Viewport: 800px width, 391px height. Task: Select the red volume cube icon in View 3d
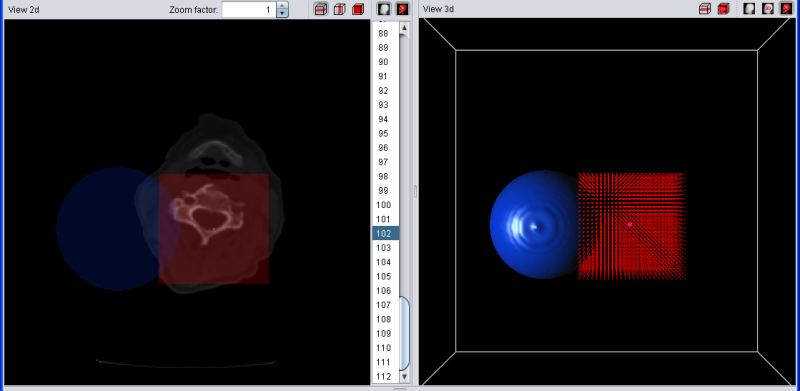pos(723,9)
